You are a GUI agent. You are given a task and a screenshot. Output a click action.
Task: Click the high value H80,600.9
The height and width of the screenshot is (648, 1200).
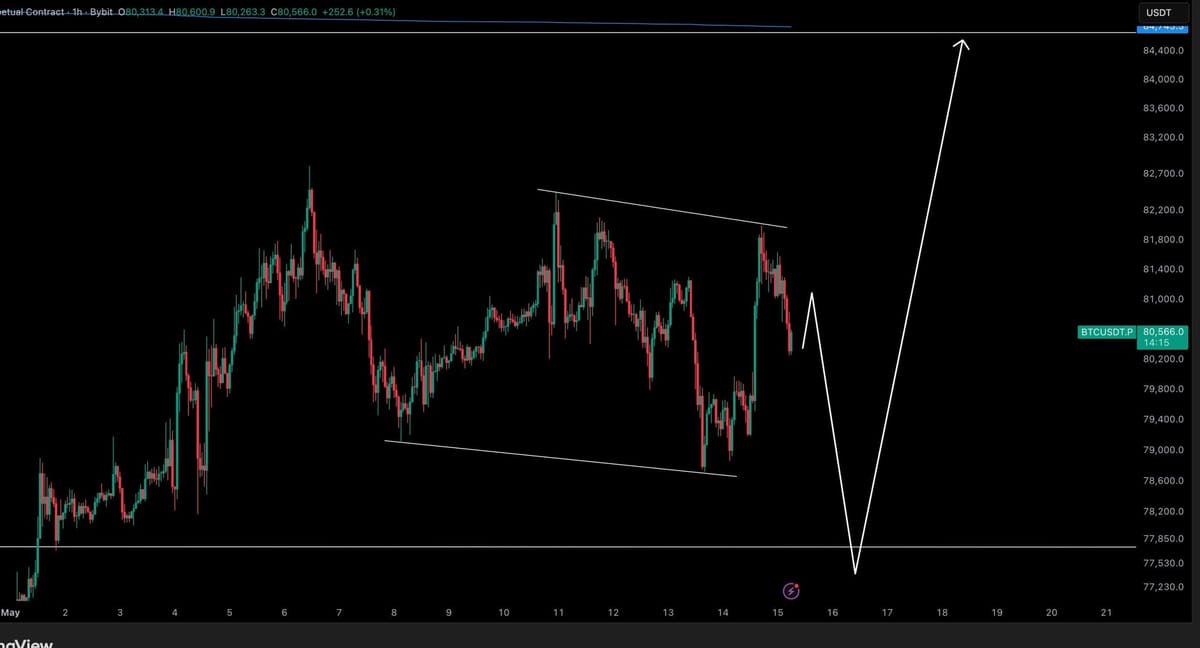(x=193, y=12)
